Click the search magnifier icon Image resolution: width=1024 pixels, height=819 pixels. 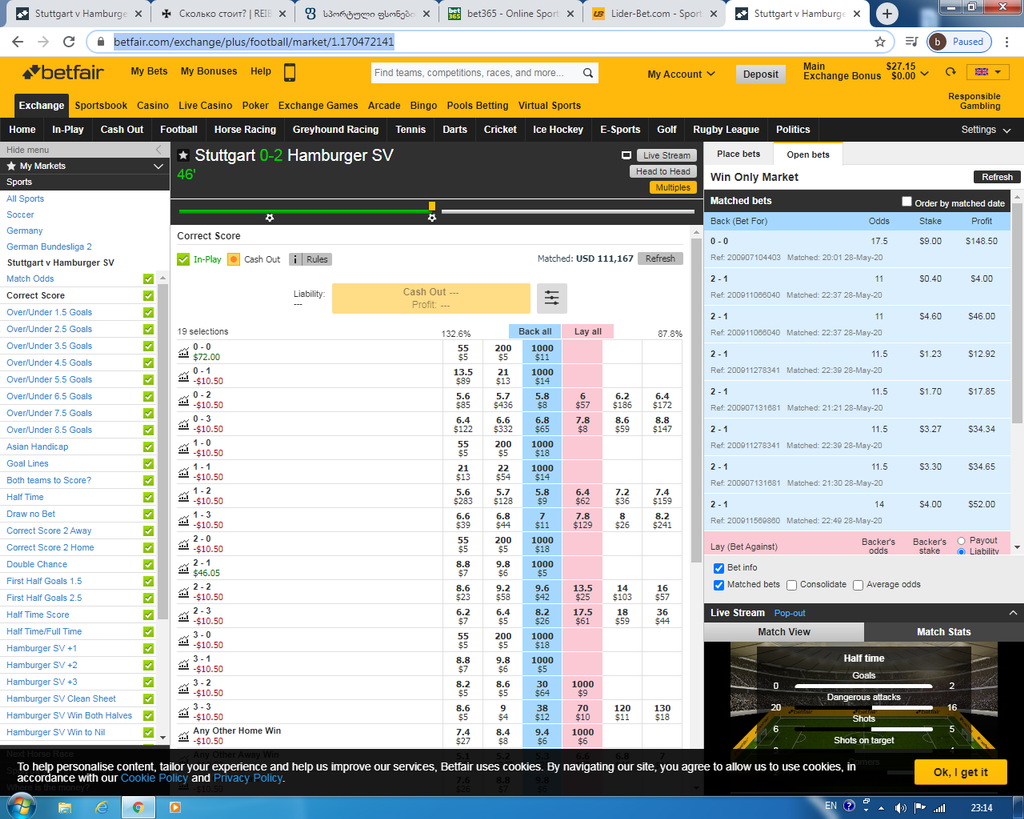(x=588, y=73)
